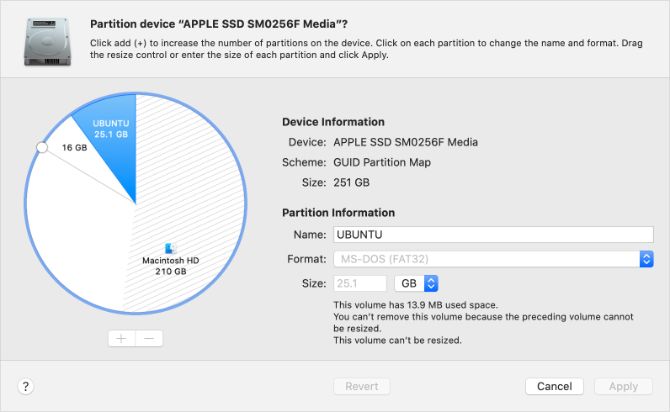670x412 pixels.
Task: Open the GB size unit dropdown
Action: point(415,283)
